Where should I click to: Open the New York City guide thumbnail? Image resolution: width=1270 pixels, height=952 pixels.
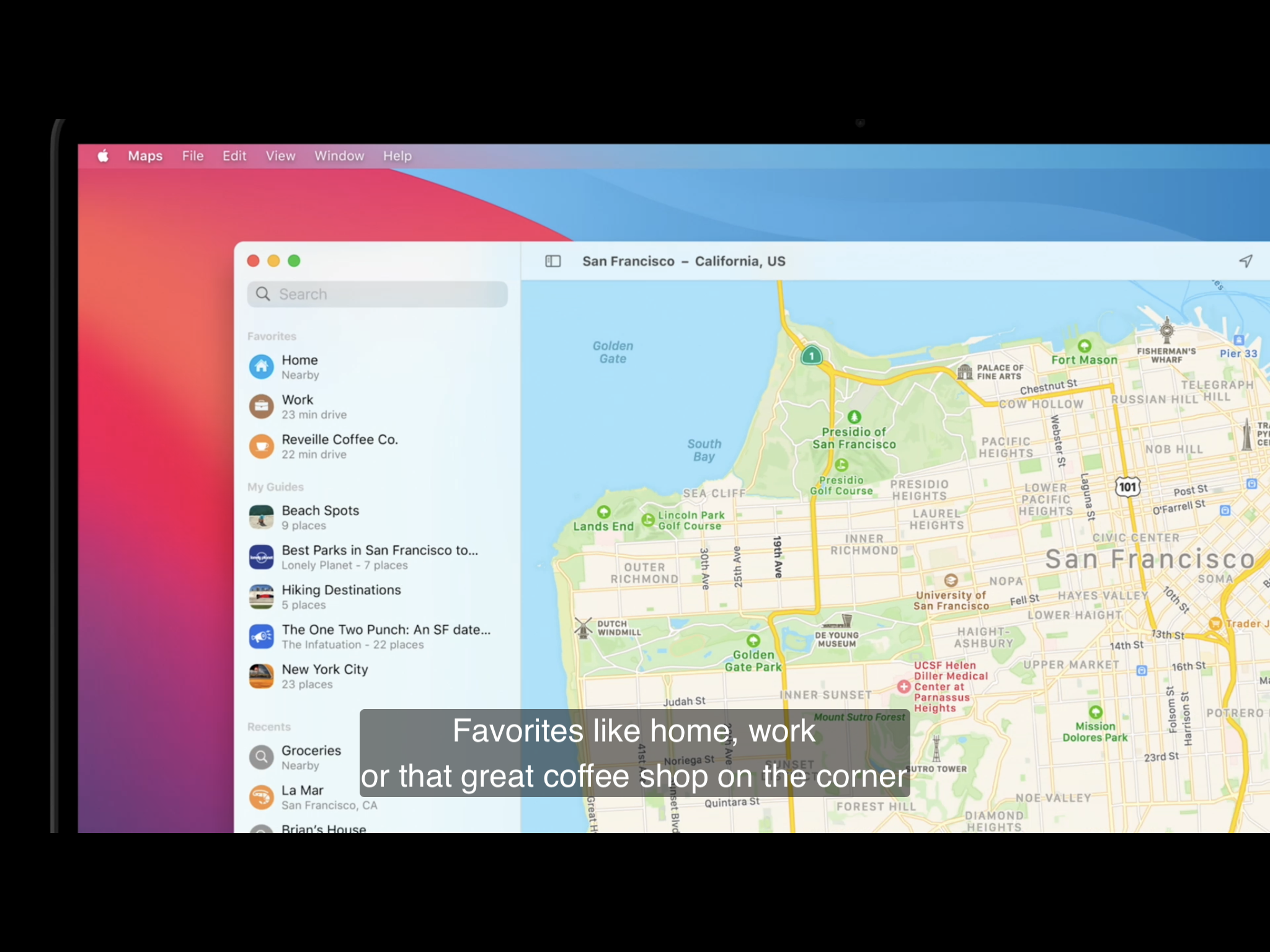coord(262,676)
